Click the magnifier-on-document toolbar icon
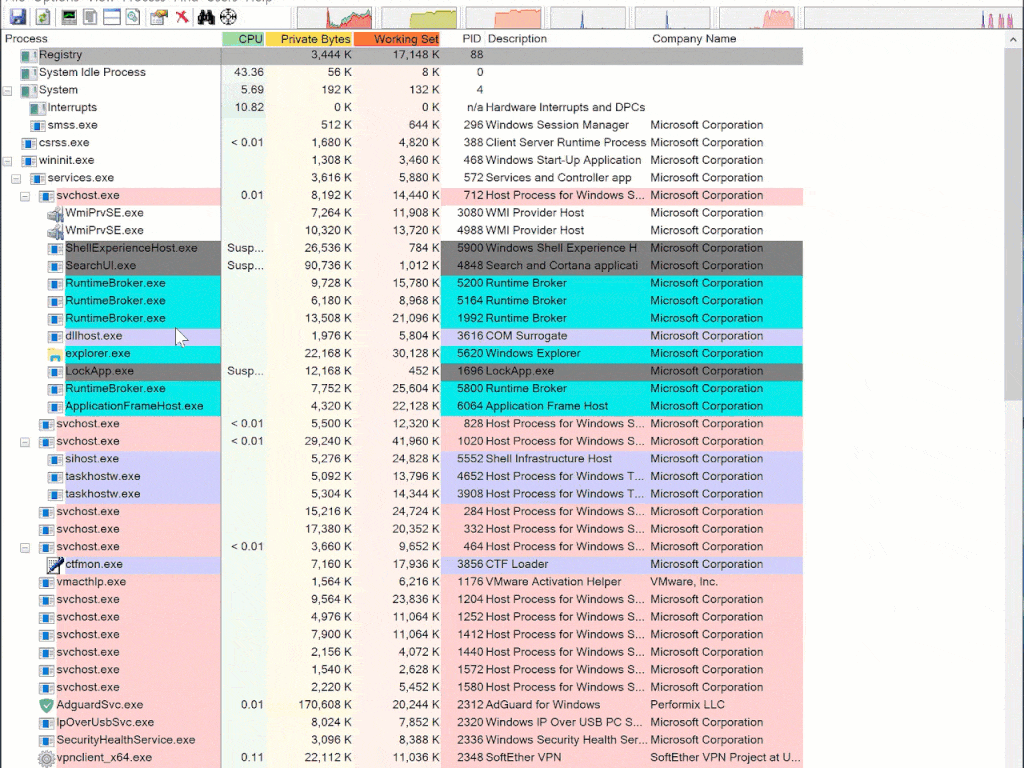The width and height of the screenshot is (1024, 768). 133,16
